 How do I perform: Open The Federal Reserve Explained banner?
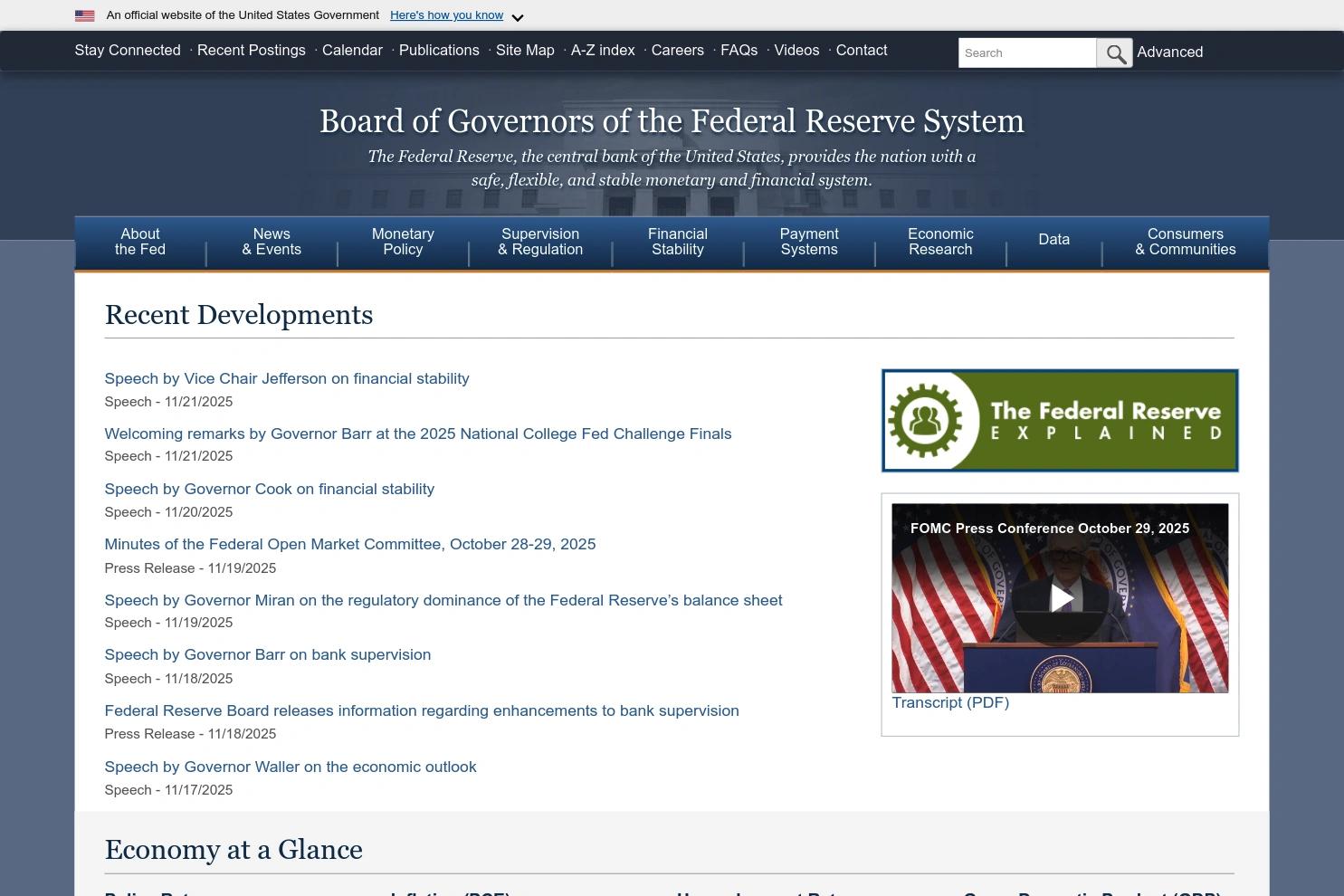tap(1060, 420)
